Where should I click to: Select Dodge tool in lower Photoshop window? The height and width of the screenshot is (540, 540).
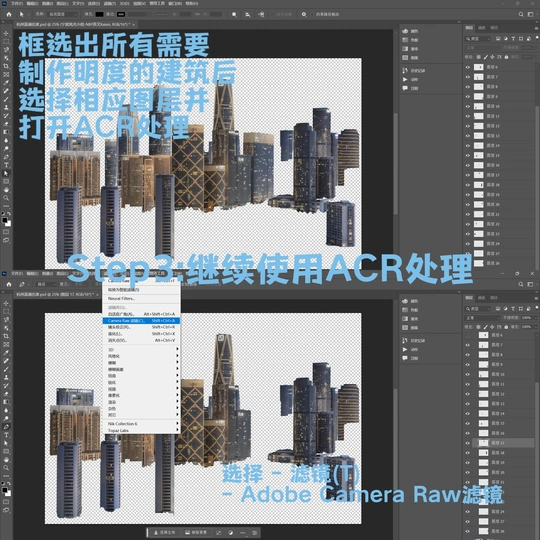(x=6, y=418)
